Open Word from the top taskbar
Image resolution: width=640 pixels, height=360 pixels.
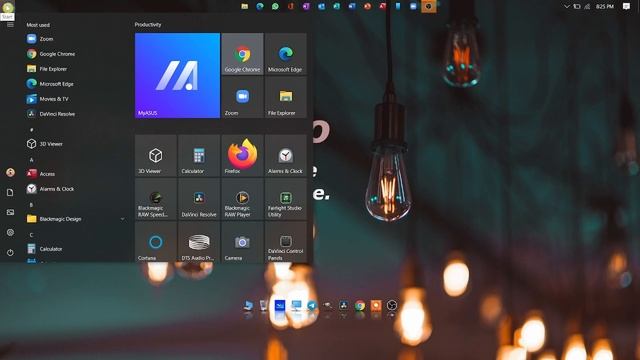(x=352, y=6)
